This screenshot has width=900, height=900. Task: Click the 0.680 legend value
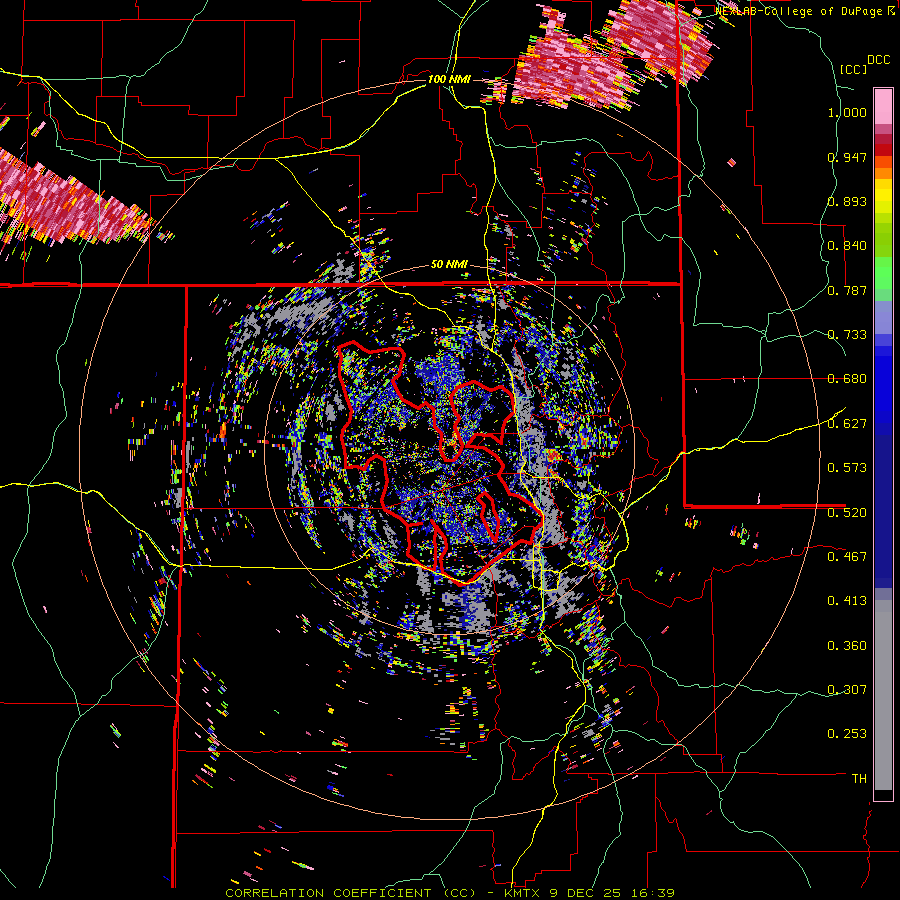[x=847, y=379]
